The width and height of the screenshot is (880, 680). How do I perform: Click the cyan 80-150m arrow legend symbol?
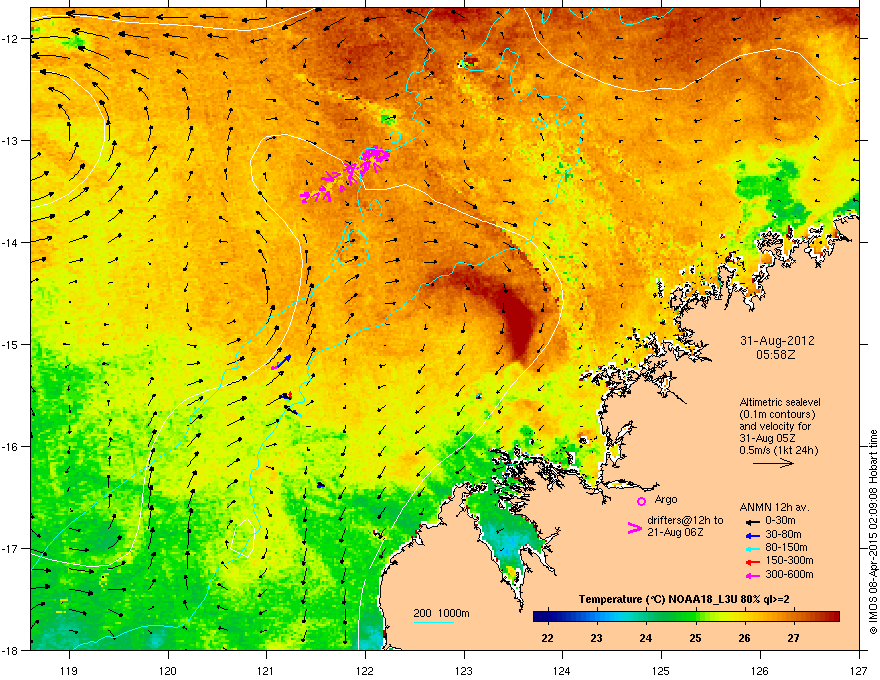[752, 548]
